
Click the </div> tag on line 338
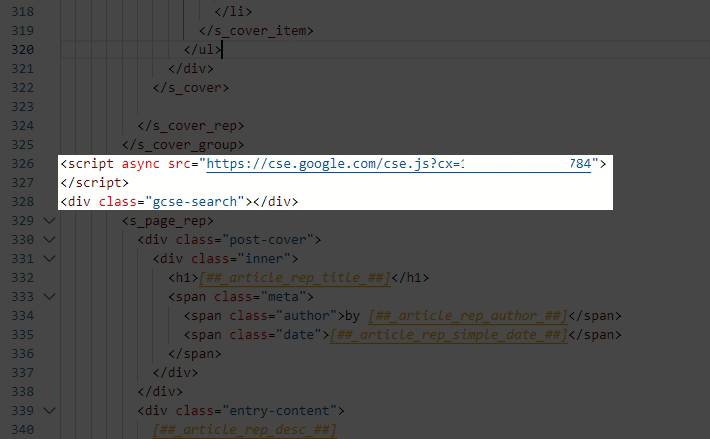click(x=160, y=392)
